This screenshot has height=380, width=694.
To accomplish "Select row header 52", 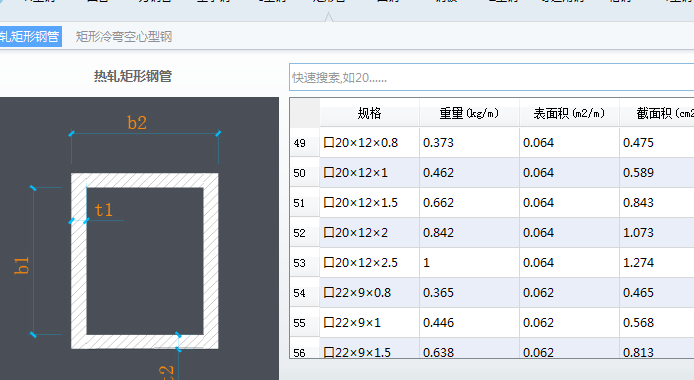I will click(x=305, y=233).
